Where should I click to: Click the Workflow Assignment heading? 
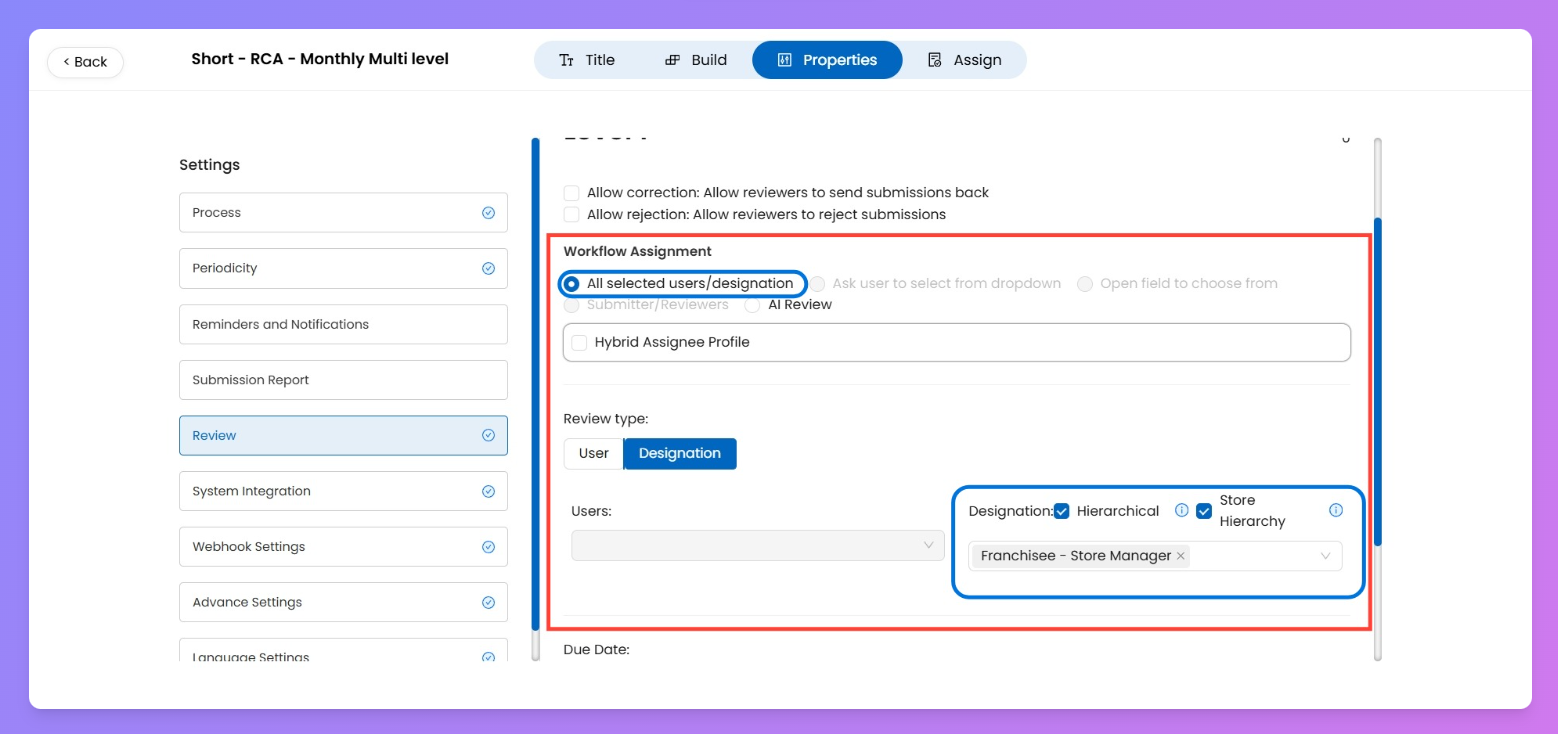(638, 252)
